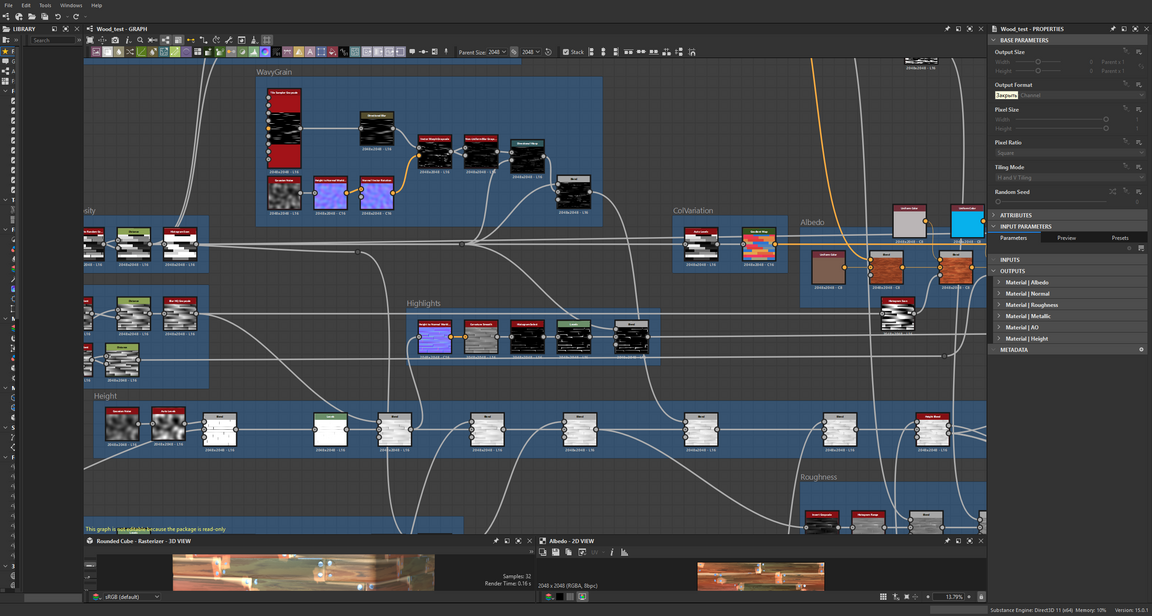This screenshot has height=616, width=1152.
Task: Click the magnifier search icon in graph toolbar
Action: click(x=140, y=41)
